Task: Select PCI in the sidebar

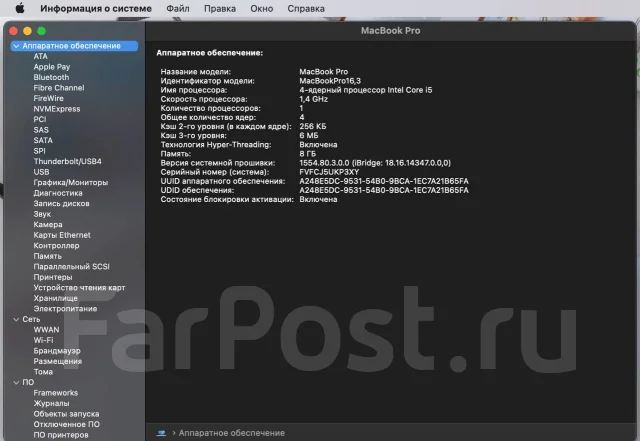Action: 40,119
